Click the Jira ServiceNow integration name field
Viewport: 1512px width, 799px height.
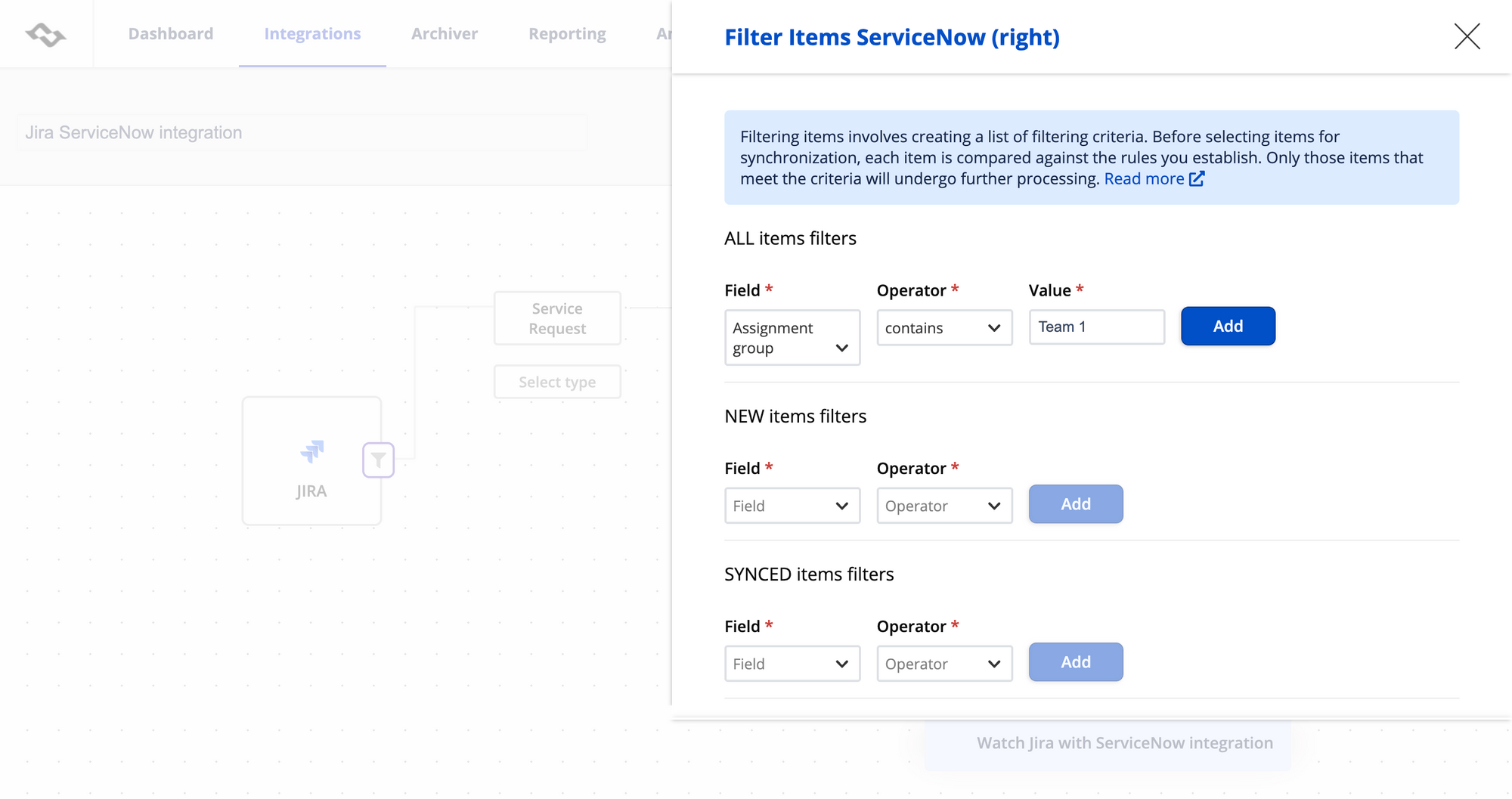pos(302,132)
